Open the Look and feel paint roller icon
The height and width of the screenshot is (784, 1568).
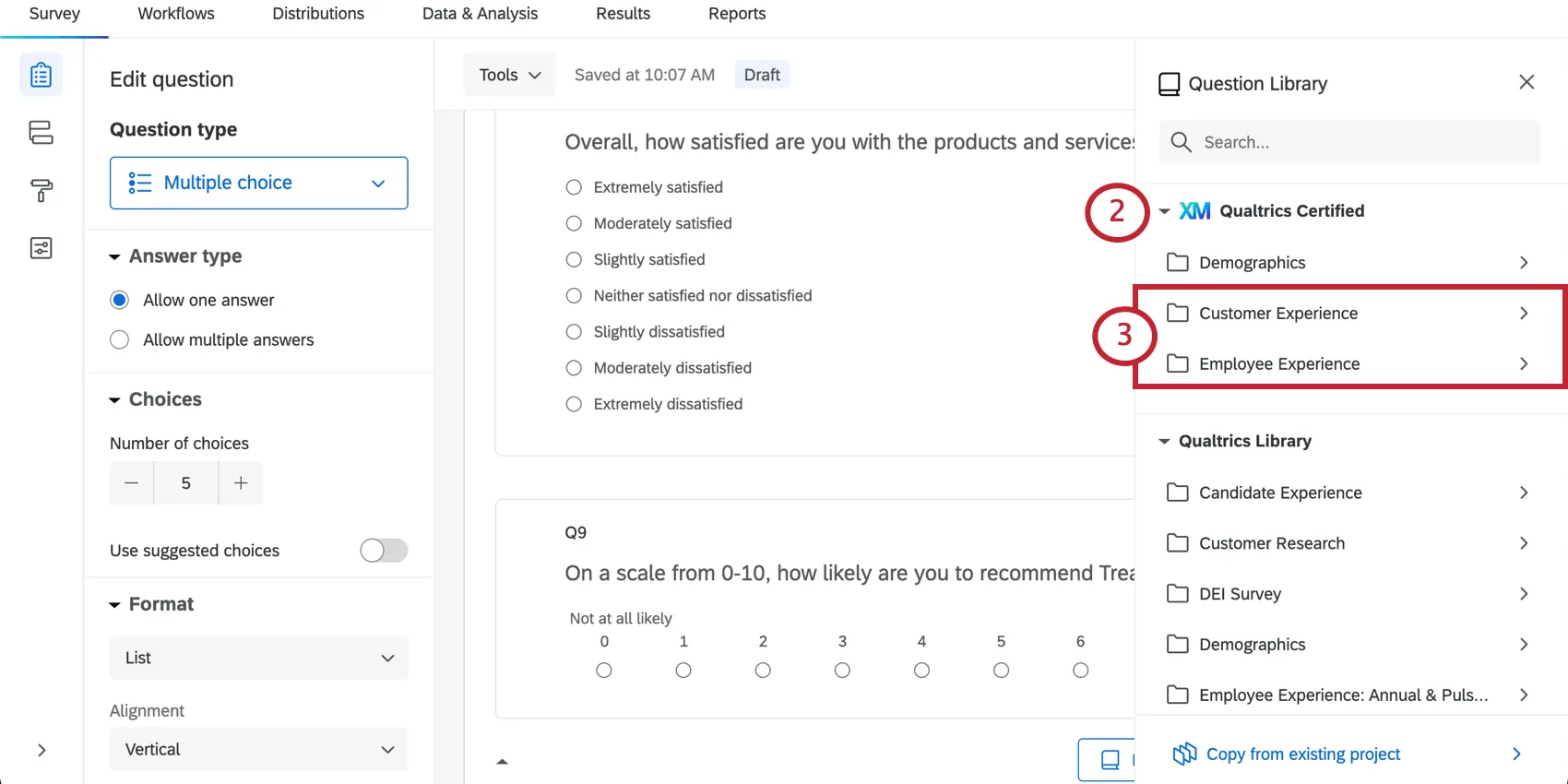41,191
